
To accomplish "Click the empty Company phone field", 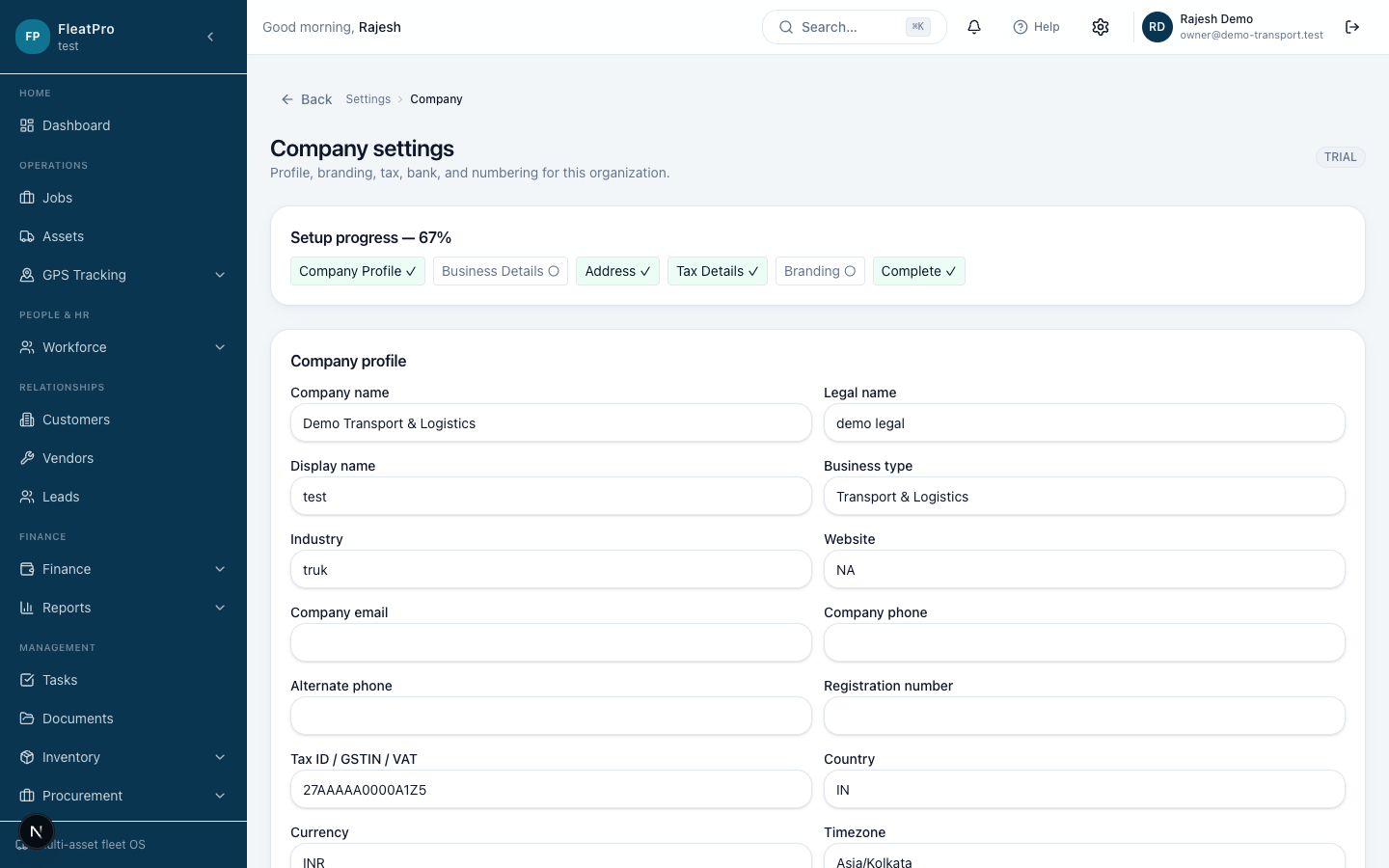I will point(1084,643).
